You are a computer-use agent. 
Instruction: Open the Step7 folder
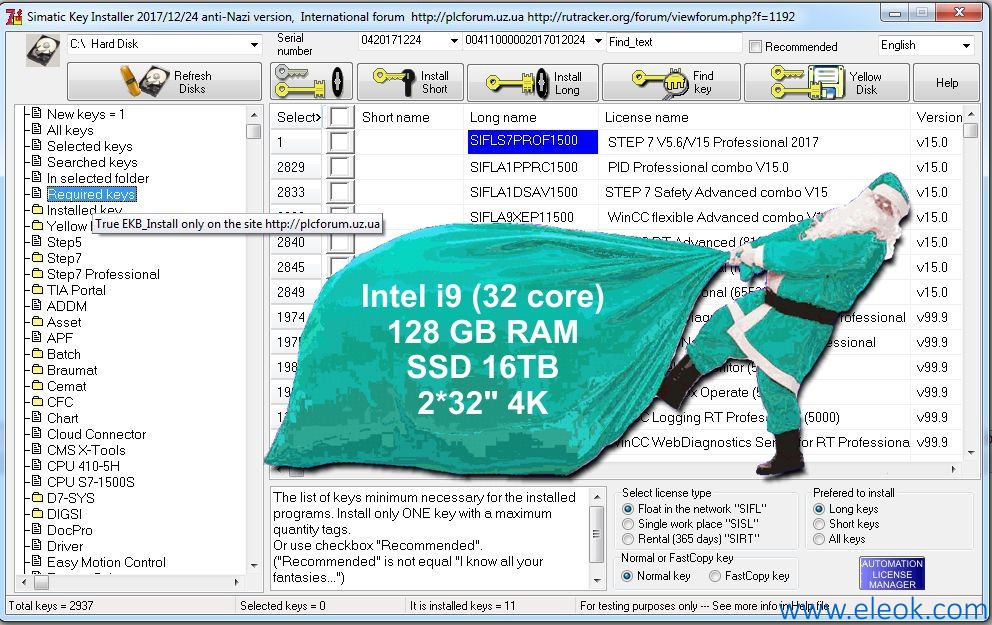coord(64,258)
